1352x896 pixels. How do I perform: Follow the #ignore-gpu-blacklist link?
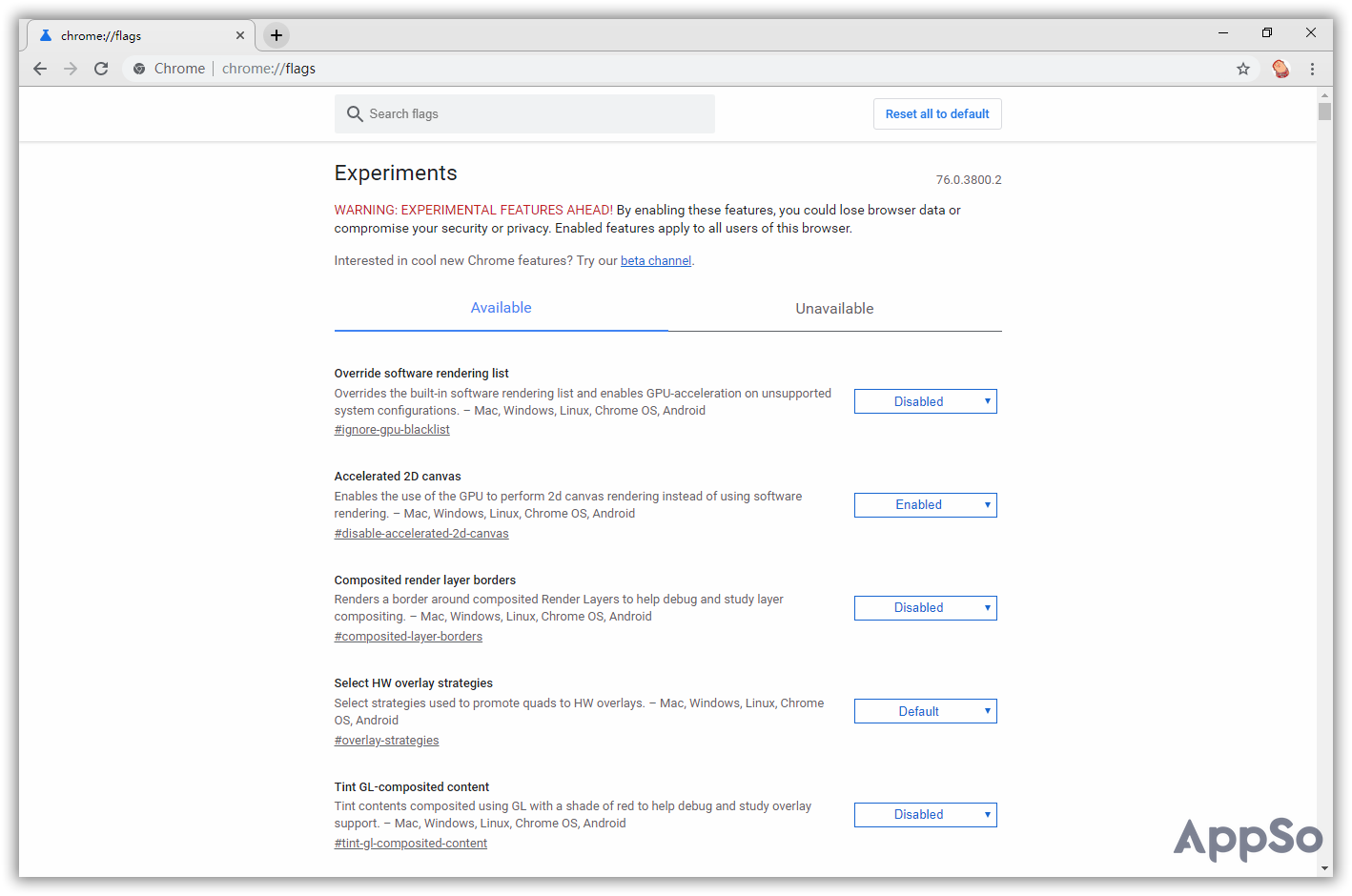pos(392,430)
